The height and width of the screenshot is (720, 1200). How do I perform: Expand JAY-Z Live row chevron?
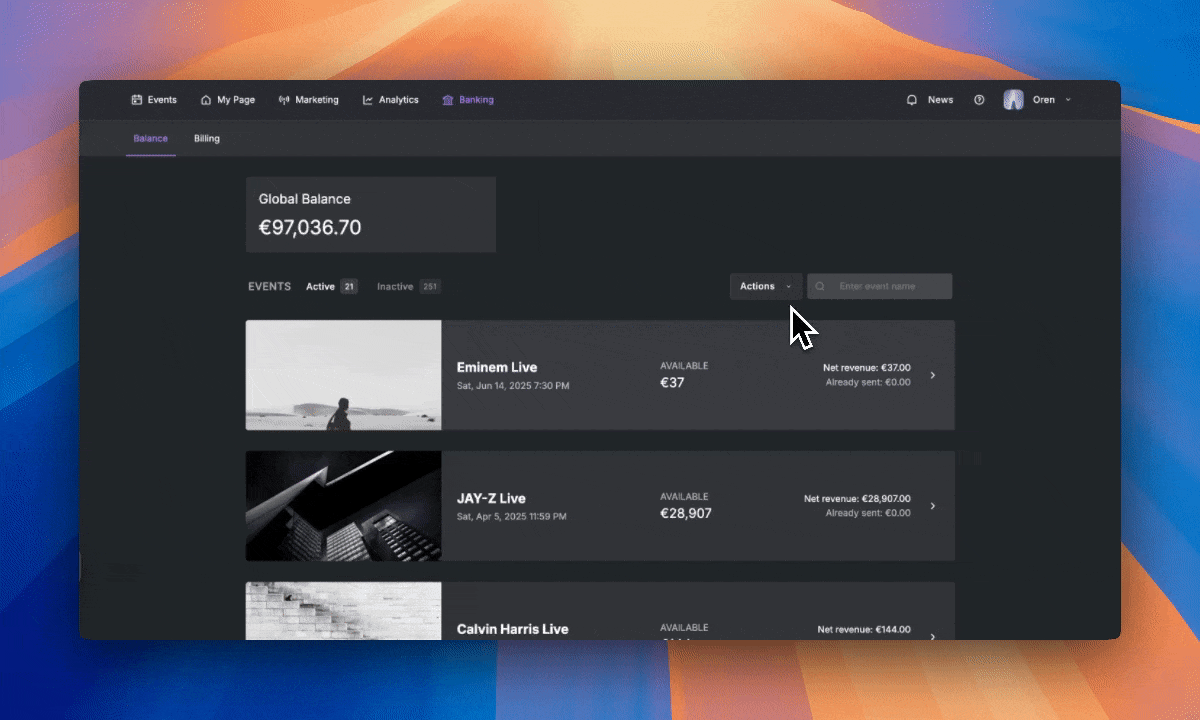933,506
